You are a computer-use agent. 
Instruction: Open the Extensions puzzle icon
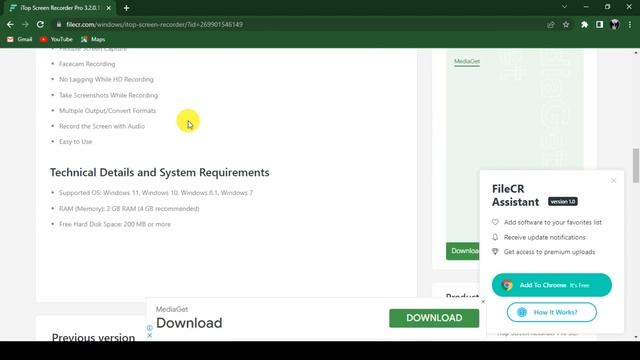(x=584, y=24)
